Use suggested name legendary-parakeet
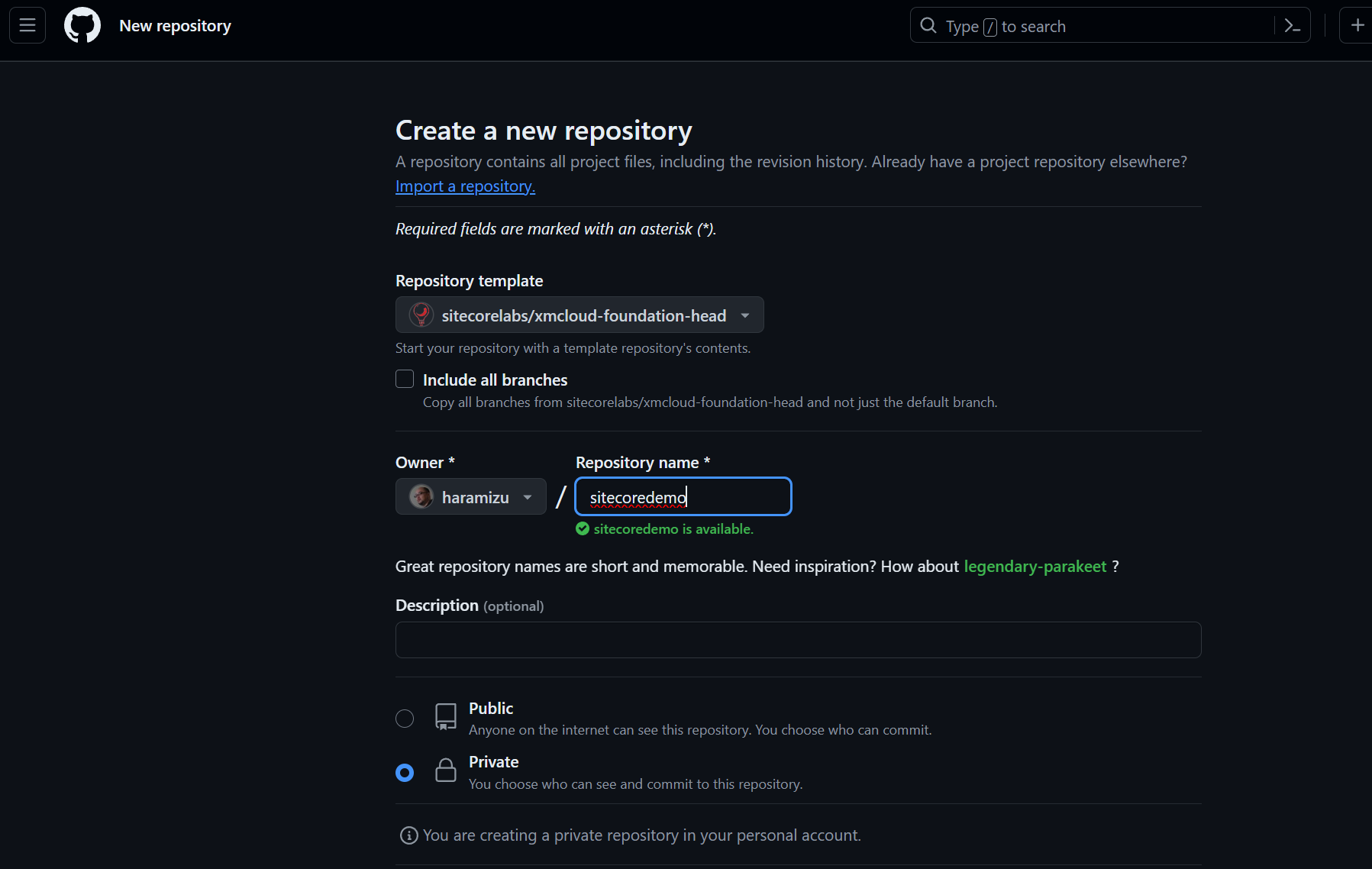The width and height of the screenshot is (1372, 869). click(x=1035, y=567)
